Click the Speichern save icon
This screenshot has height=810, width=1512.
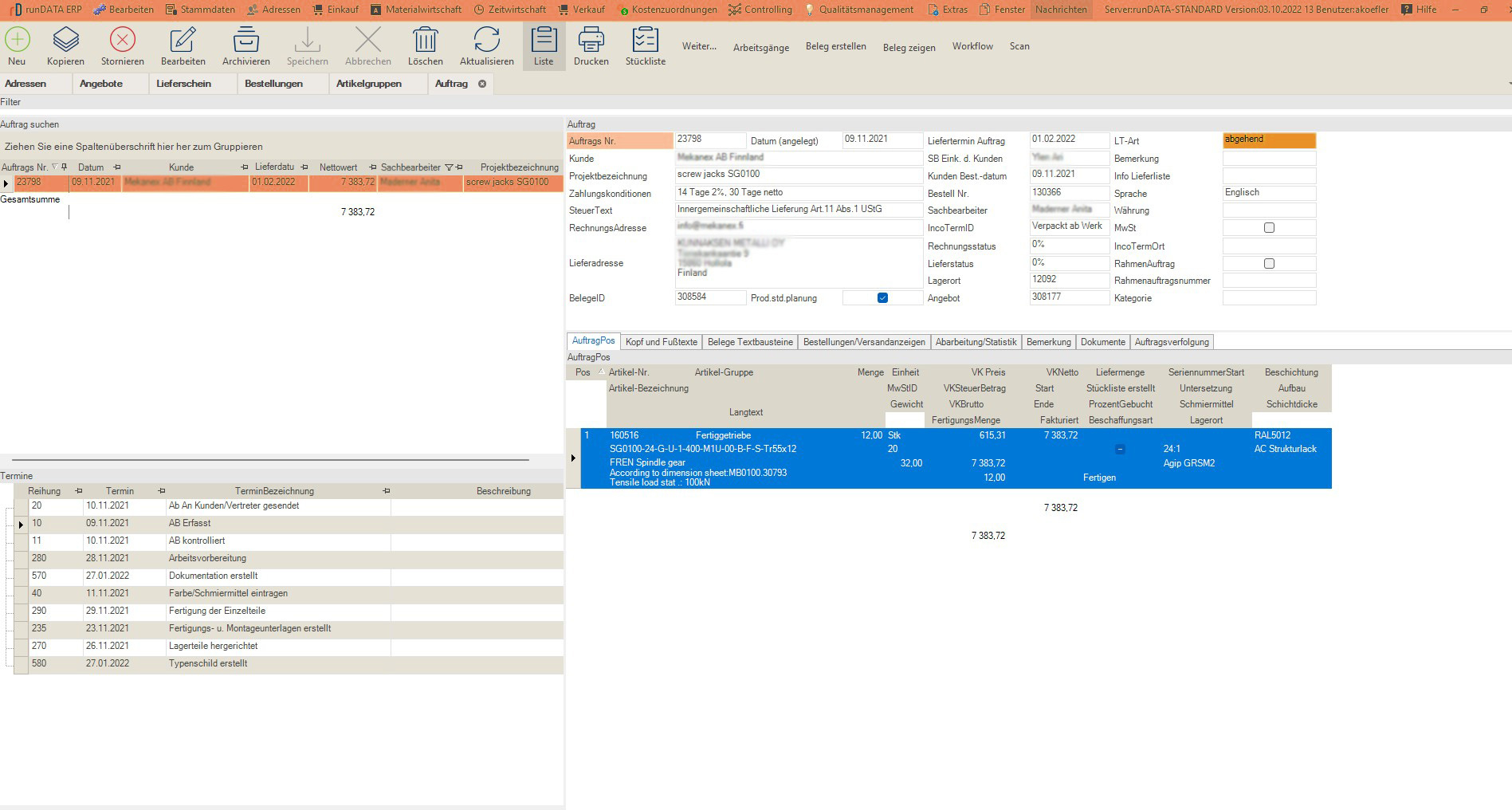click(308, 40)
